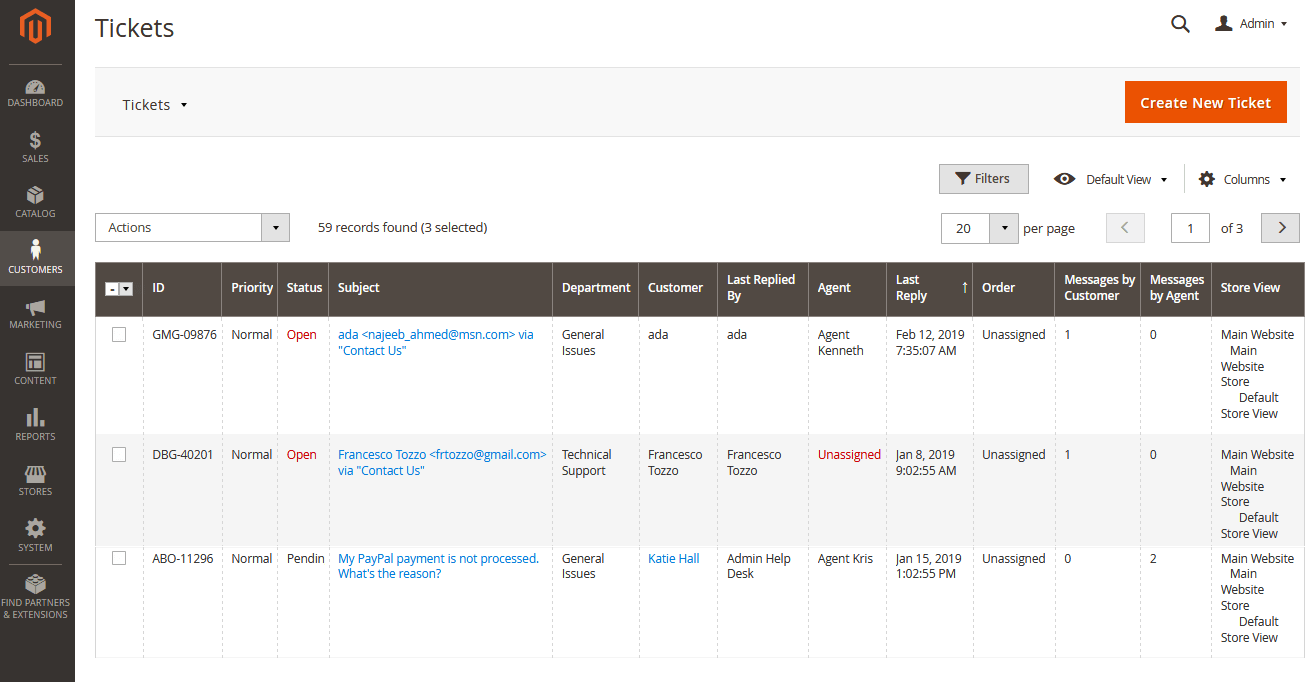The height and width of the screenshot is (682, 1313).
Task: Sort by the Last Reply column
Action: (x=912, y=289)
